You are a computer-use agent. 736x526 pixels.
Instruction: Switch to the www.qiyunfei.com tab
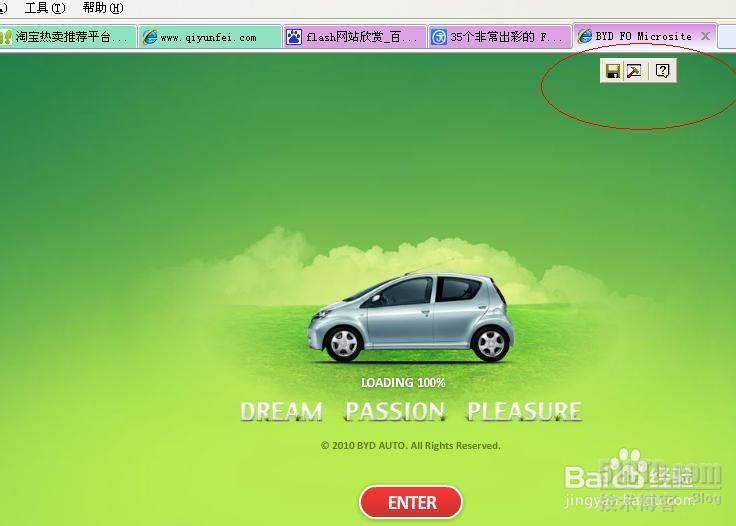coord(210,37)
